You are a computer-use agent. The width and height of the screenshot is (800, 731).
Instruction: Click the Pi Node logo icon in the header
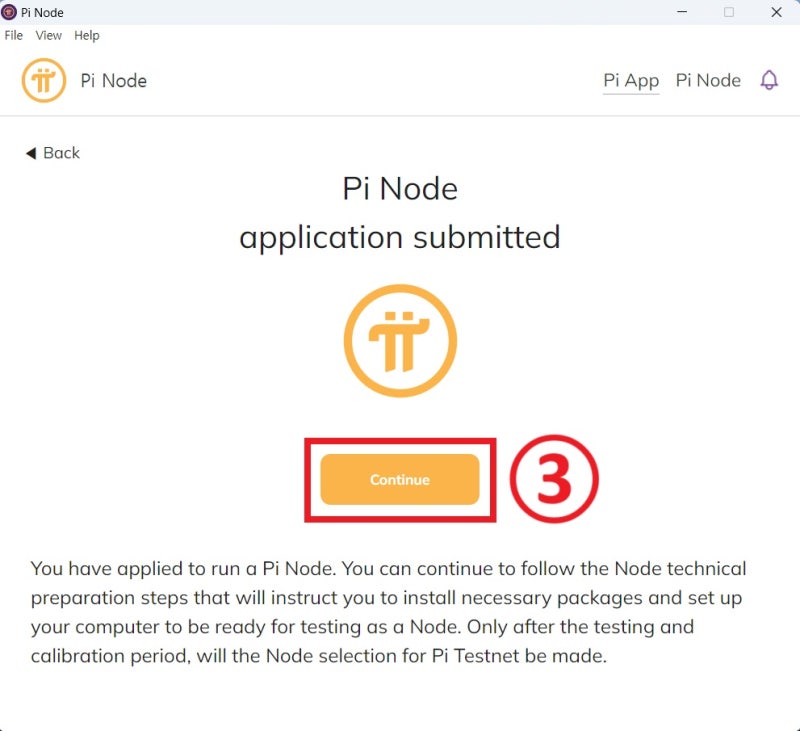click(x=42, y=80)
